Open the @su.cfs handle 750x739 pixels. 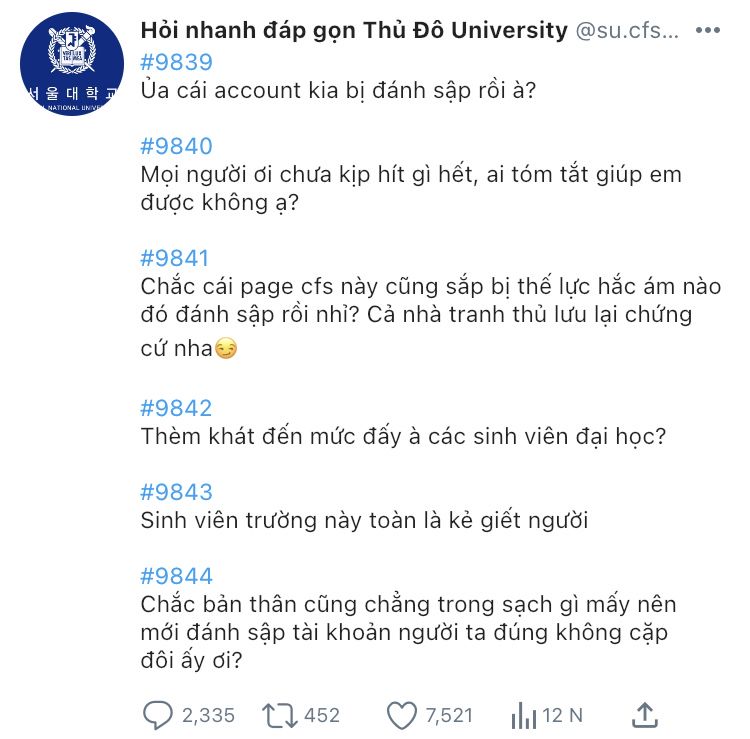(627, 31)
